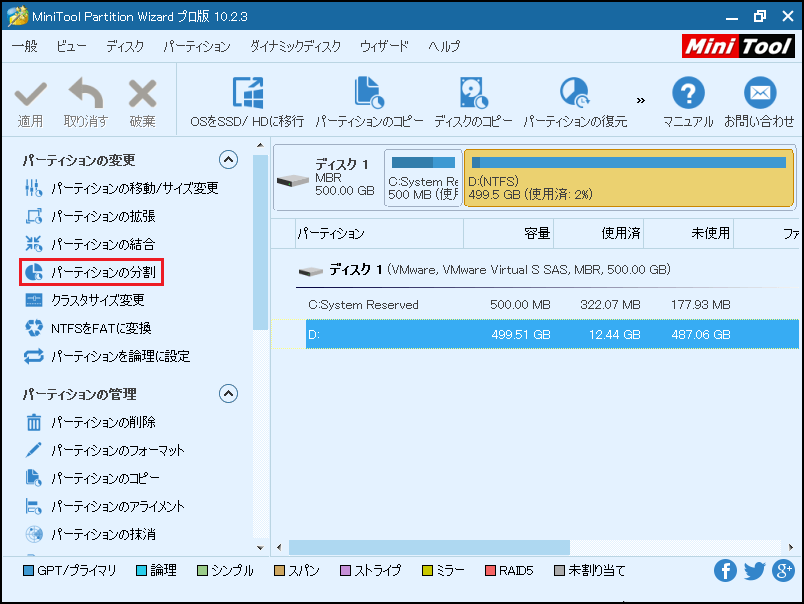Select クラスタサイズ変更 in sidebar

(x=85, y=300)
